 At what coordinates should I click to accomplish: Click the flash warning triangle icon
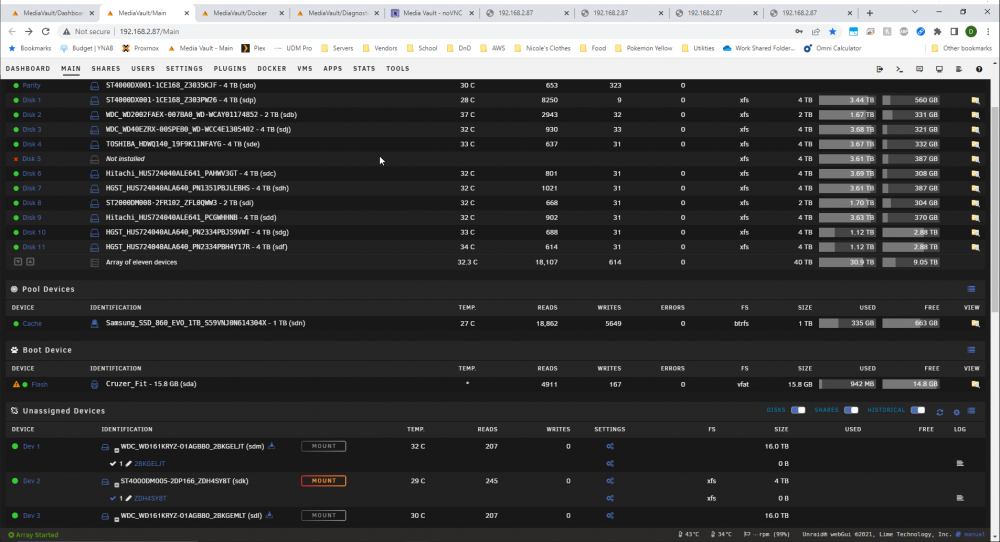click(x=16, y=385)
